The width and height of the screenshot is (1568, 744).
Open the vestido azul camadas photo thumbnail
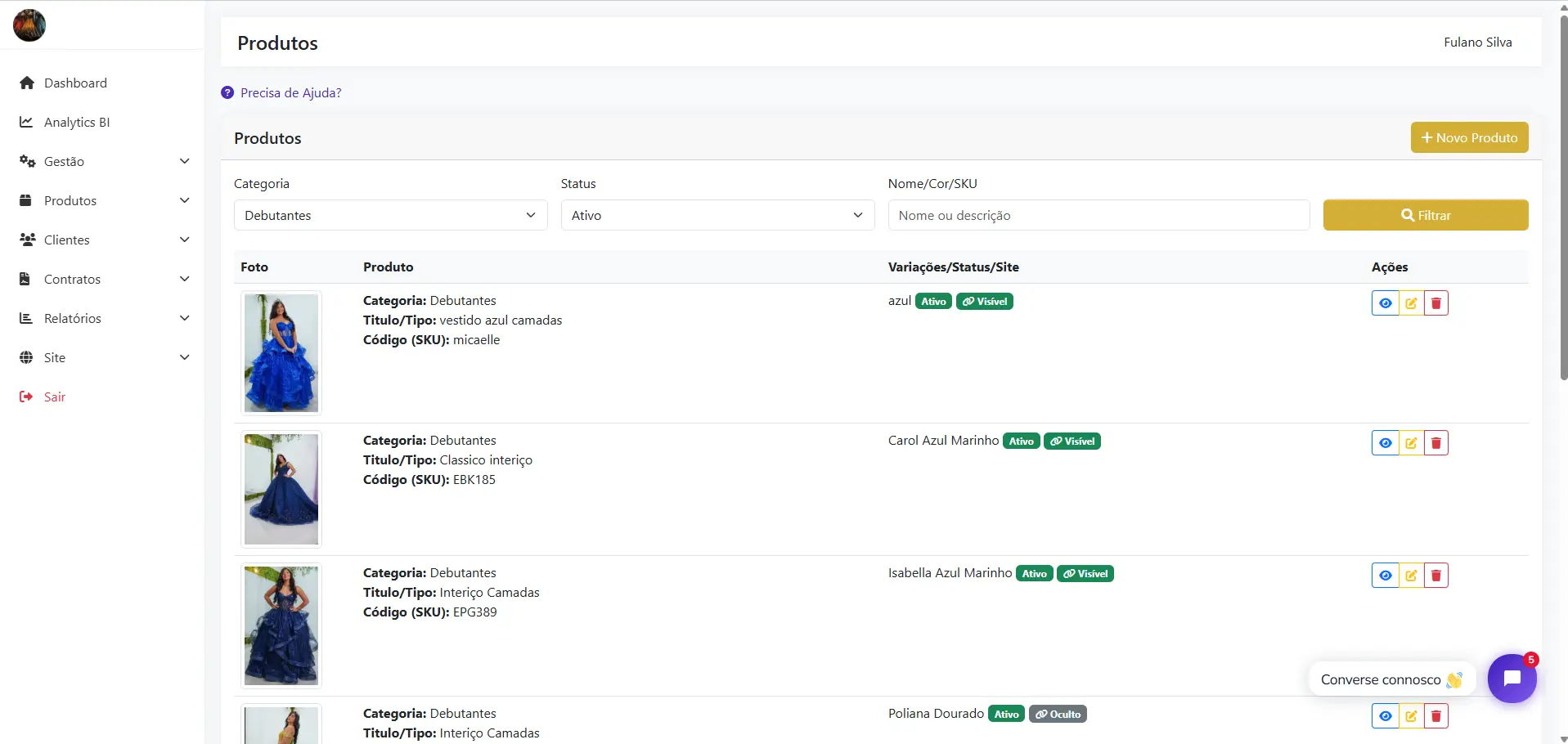click(281, 353)
